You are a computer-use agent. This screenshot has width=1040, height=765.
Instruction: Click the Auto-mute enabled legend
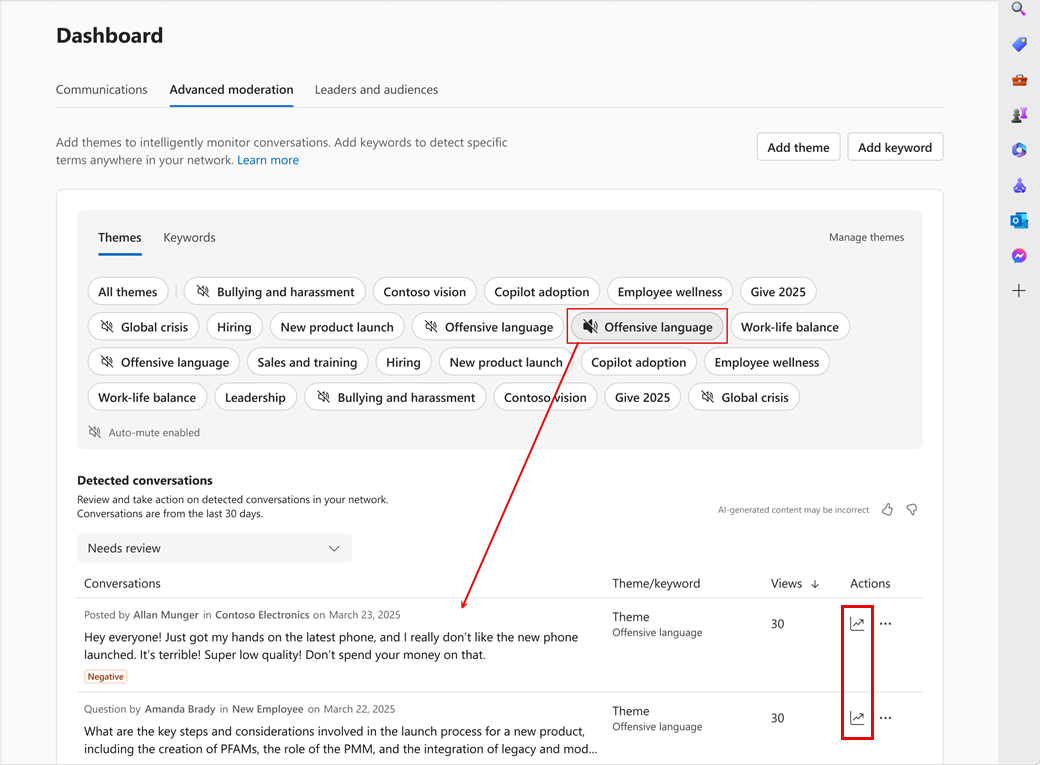tap(144, 433)
